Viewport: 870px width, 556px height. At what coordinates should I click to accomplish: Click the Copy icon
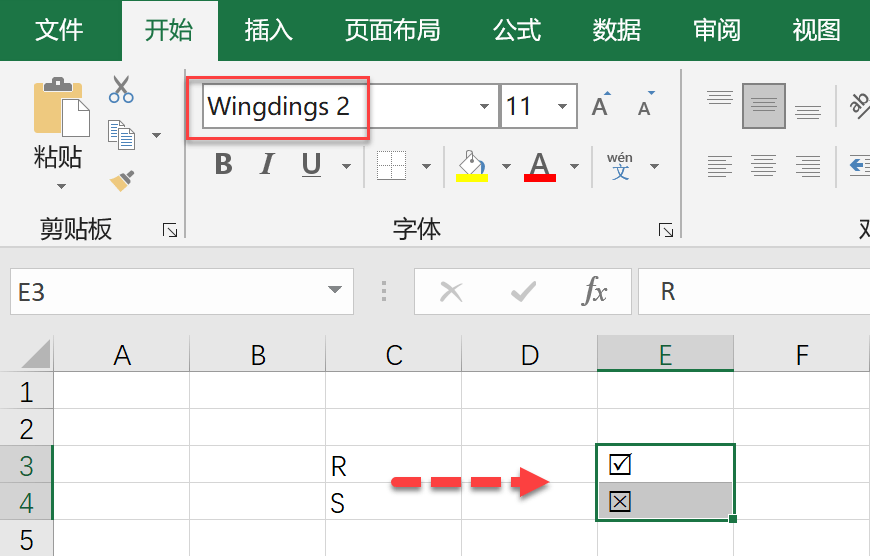click(121, 135)
